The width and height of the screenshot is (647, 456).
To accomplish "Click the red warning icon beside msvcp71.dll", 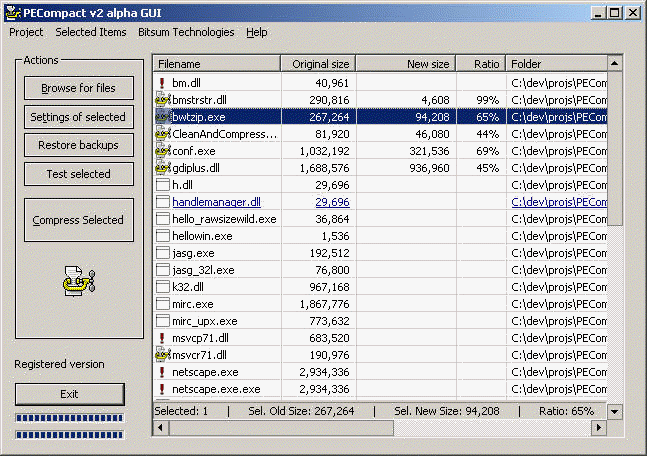I will [x=162, y=338].
